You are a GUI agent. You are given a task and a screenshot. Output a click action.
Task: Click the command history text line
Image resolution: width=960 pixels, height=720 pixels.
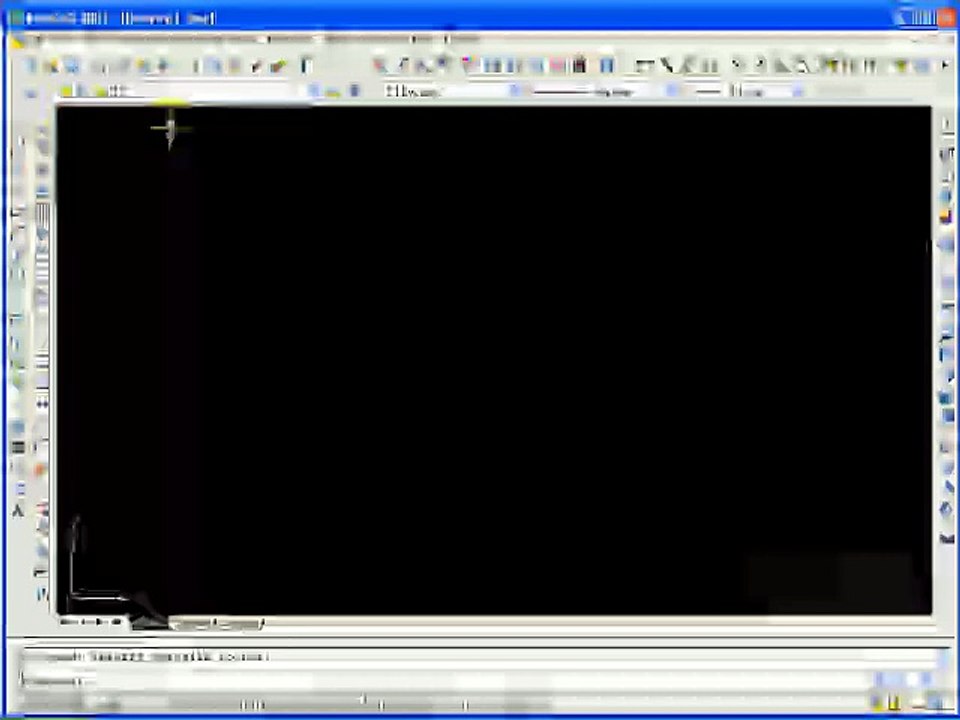(x=147, y=657)
